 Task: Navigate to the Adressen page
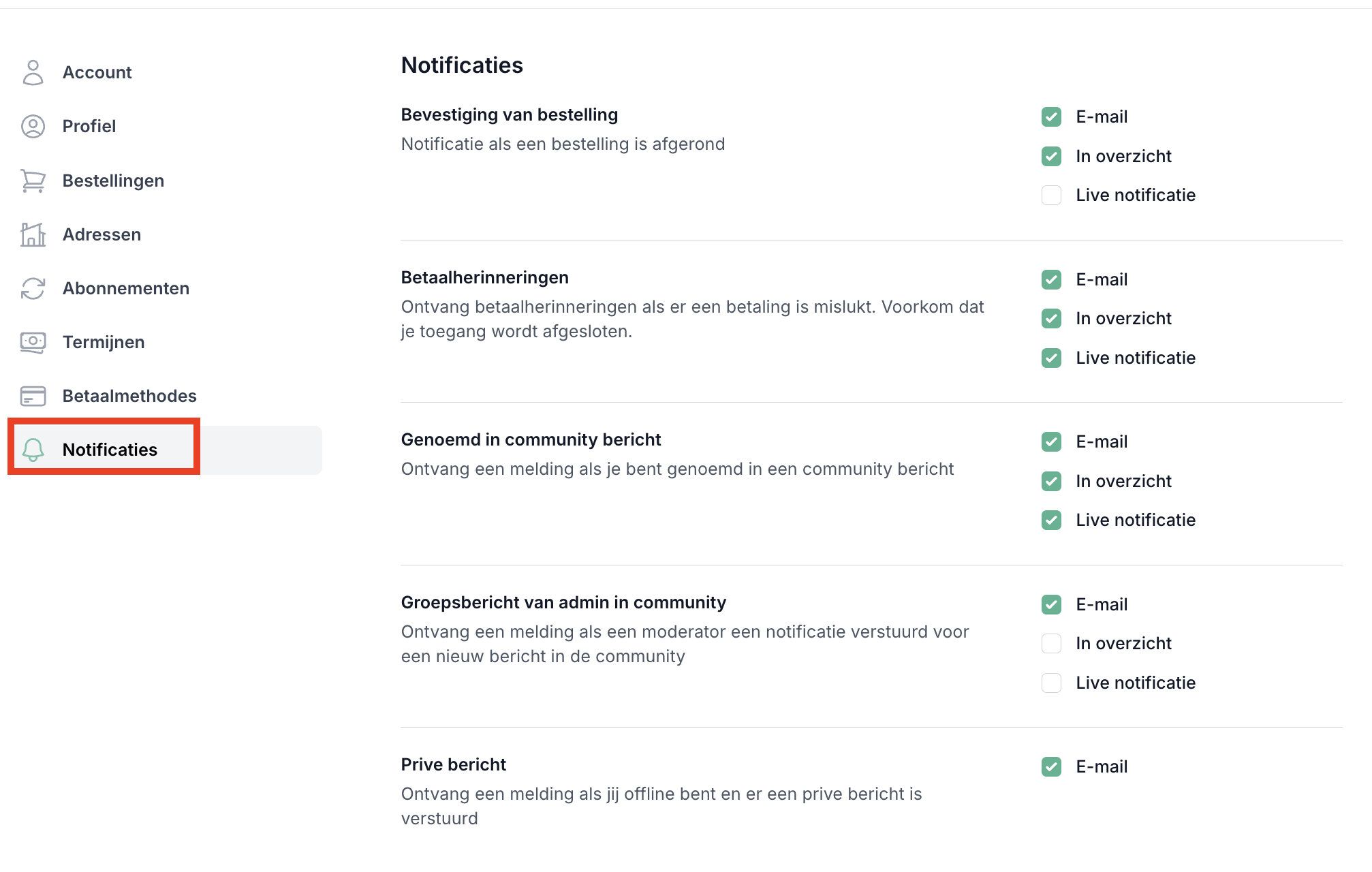click(102, 234)
